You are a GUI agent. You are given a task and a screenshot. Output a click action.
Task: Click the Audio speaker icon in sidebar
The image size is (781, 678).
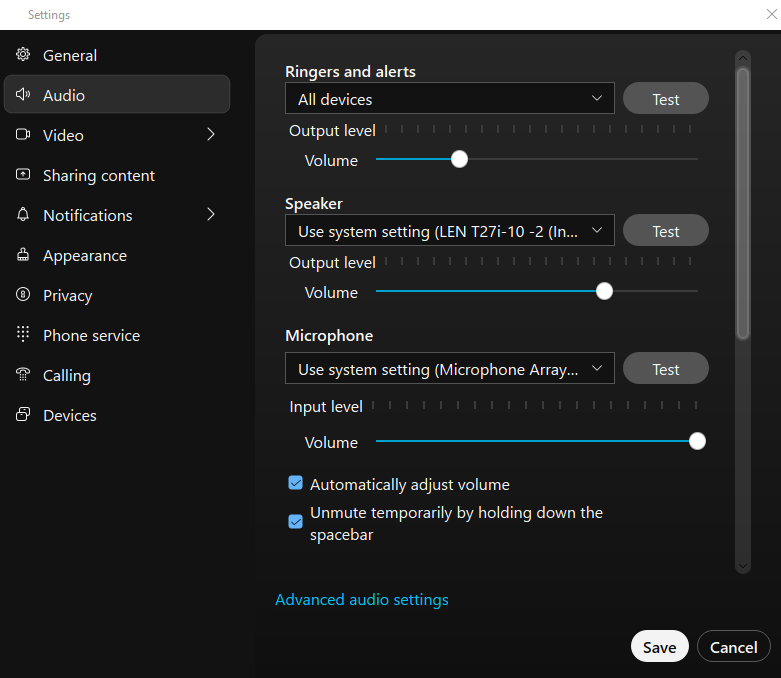pos(23,95)
